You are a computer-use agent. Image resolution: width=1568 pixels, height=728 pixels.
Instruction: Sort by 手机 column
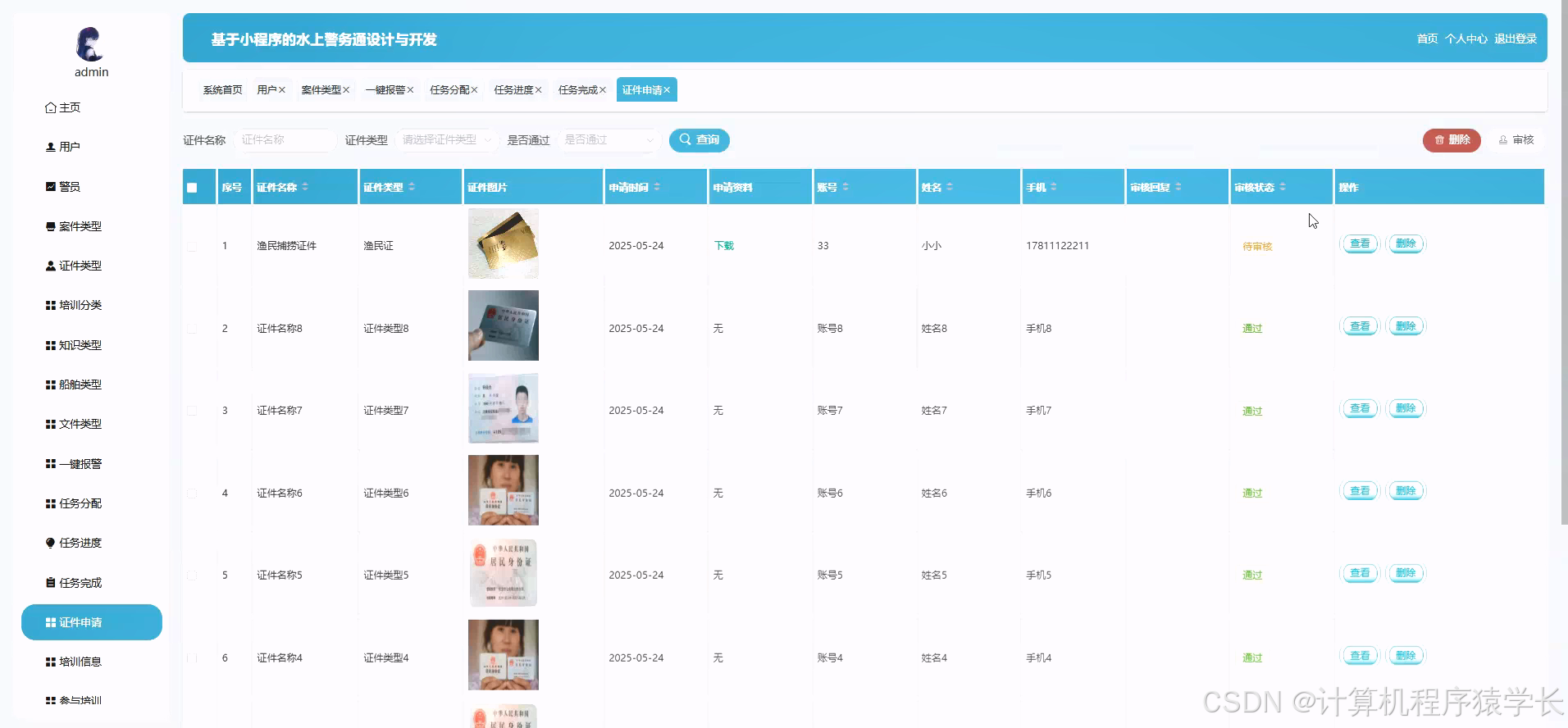coord(1054,187)
